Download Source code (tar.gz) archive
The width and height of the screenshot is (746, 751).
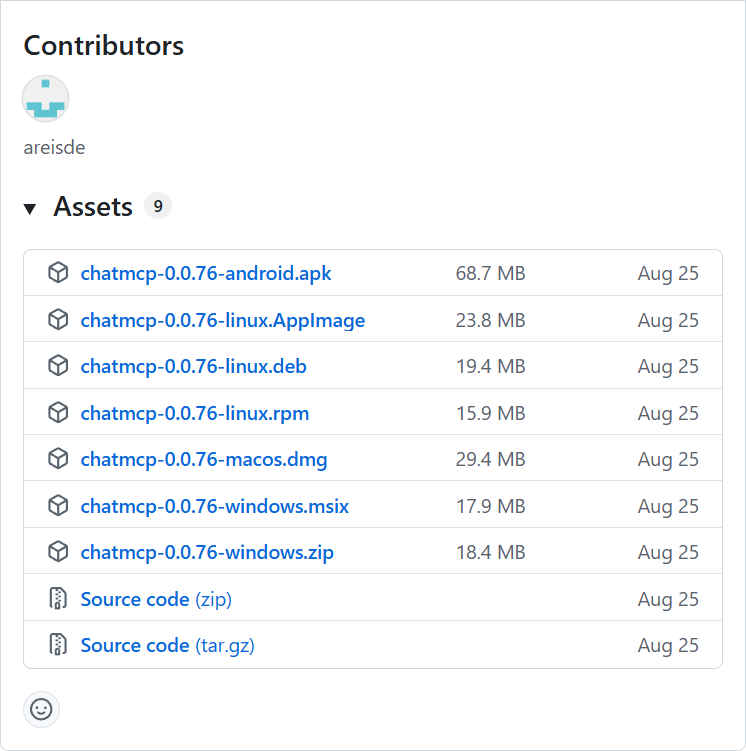[167, 645]
